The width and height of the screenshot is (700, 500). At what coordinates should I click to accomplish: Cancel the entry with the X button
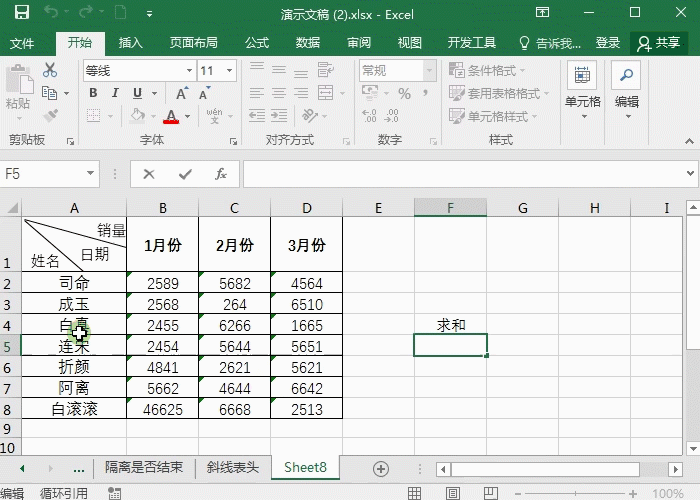[149, 174]
